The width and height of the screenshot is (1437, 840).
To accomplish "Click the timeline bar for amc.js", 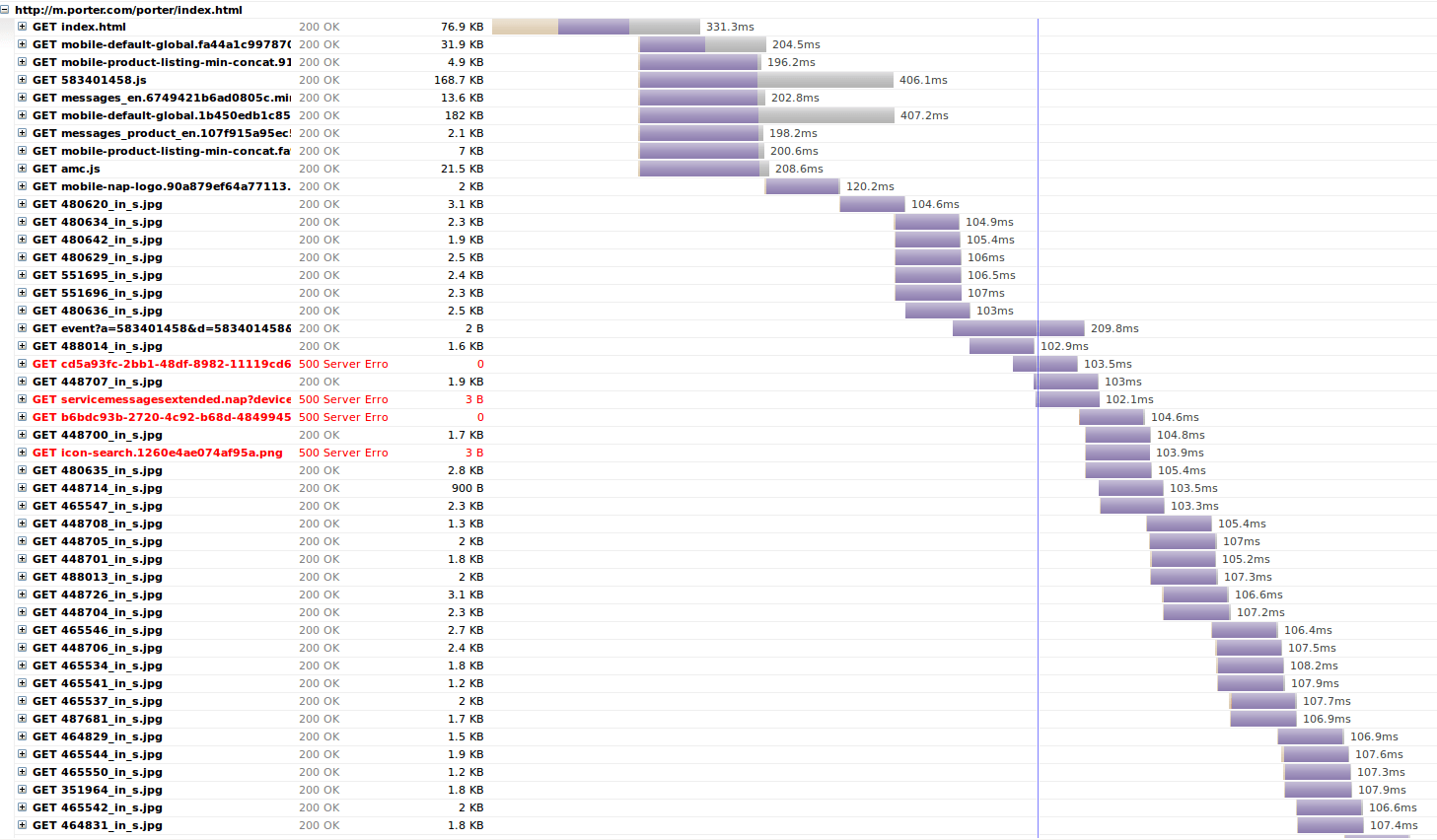I will [x=704, y=169].
